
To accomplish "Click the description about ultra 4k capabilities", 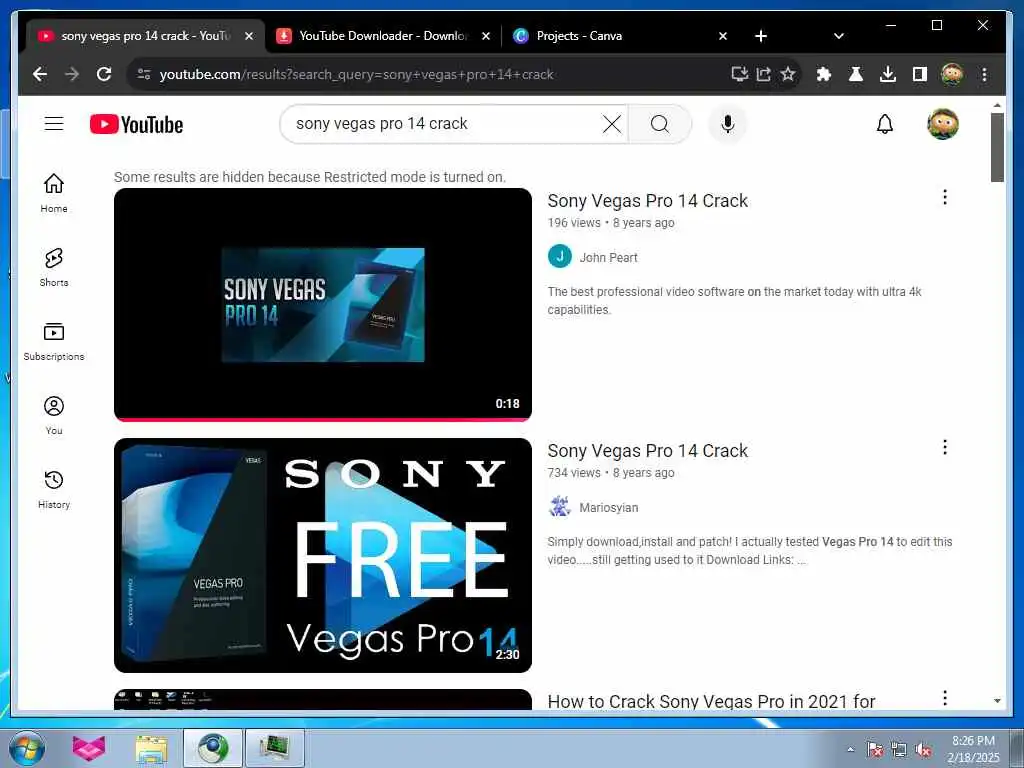I will pyautogui.click(x=734, y=300).
